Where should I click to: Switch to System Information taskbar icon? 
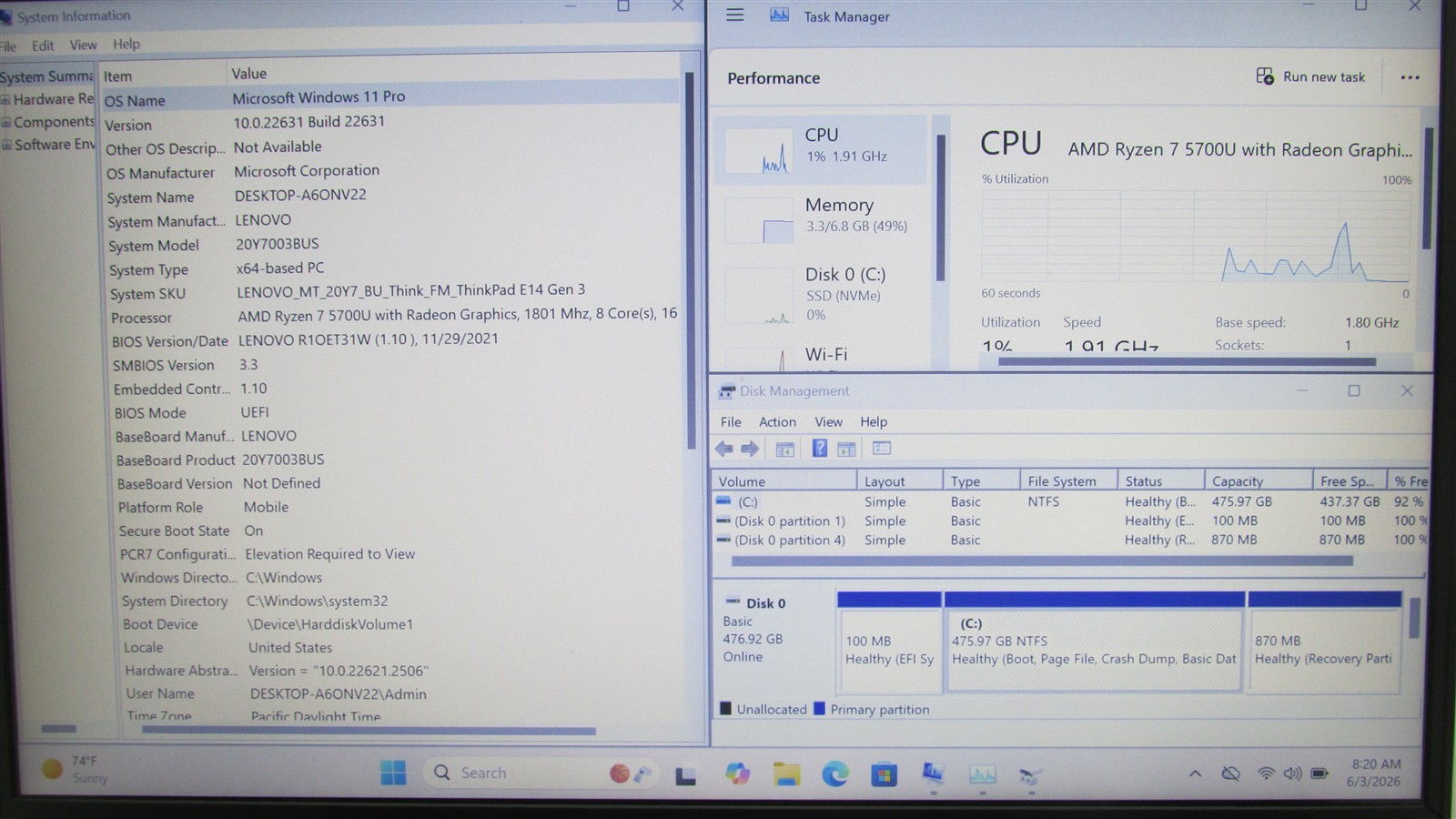pyautogui.click(x=933, y=774)
